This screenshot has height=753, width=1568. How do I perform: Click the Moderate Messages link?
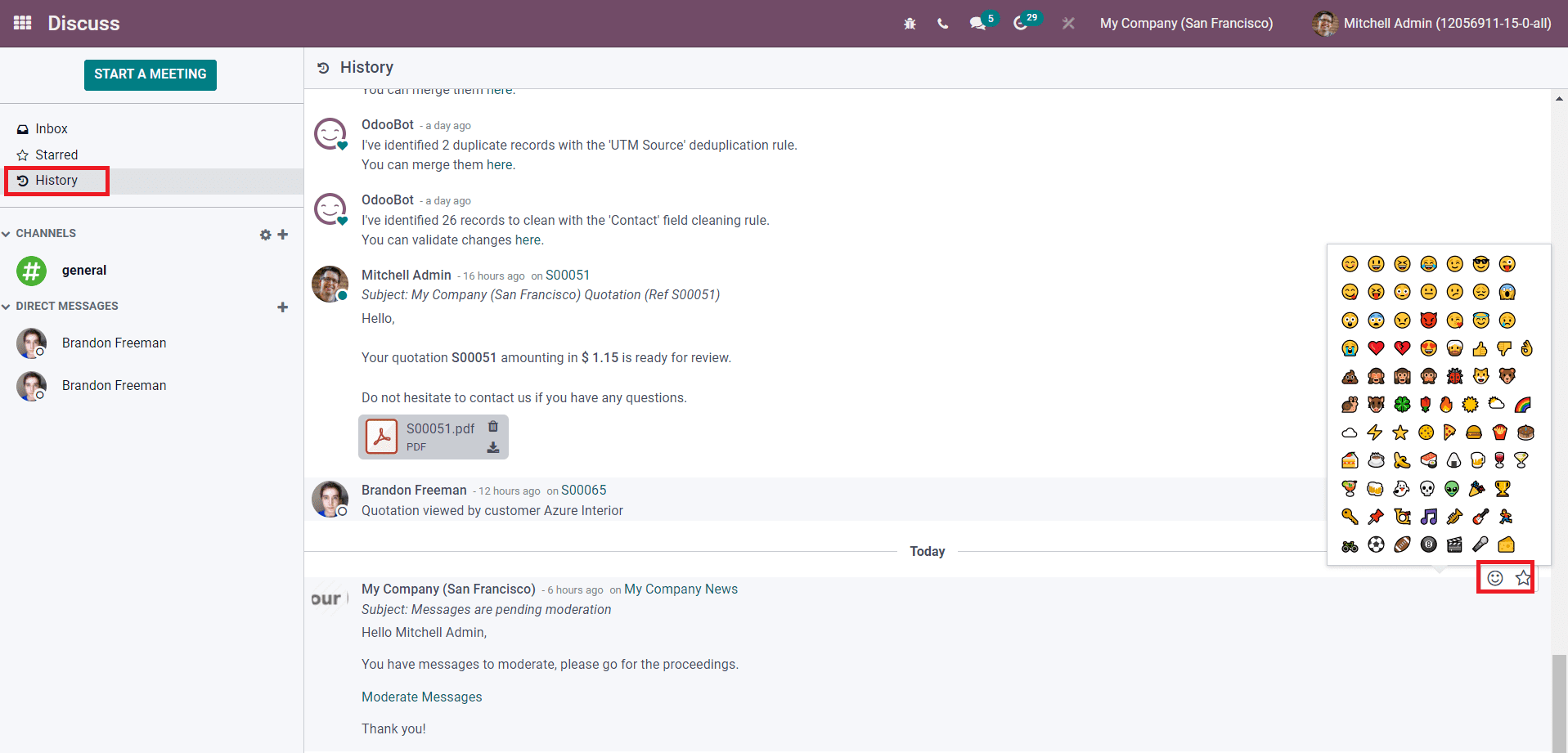pyautogui.click(x=422, y=697)
